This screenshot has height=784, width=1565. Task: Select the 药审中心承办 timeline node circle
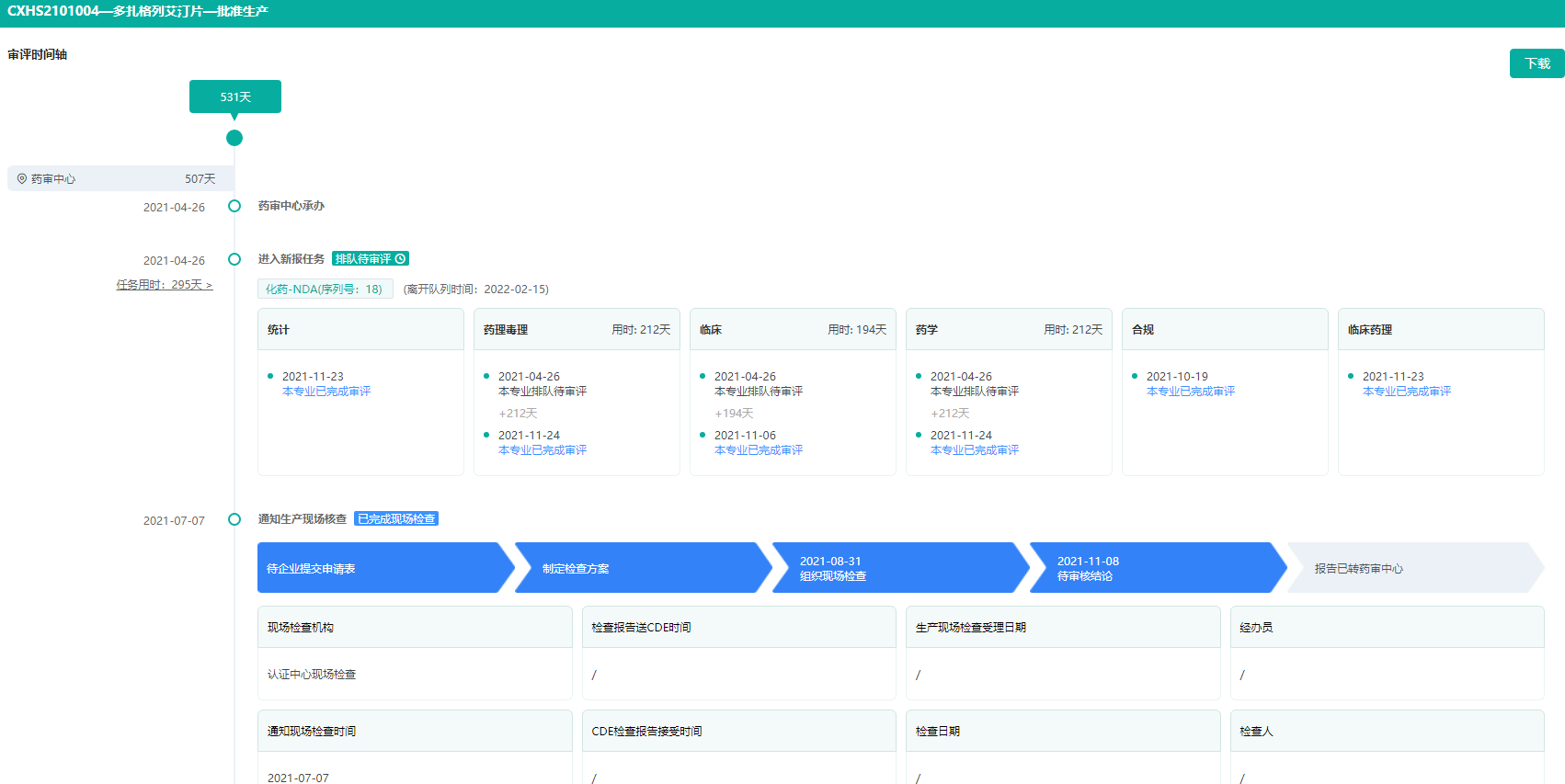coord(234,206)
